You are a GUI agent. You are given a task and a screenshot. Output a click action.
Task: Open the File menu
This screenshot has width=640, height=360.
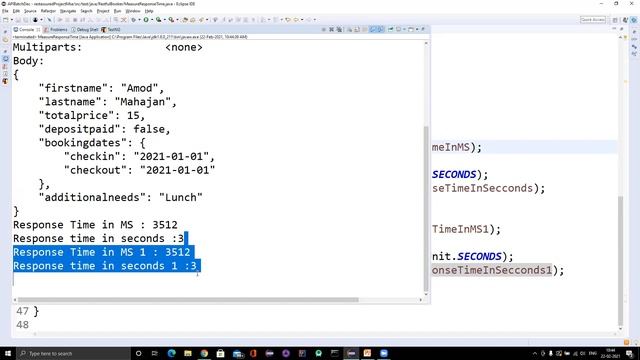5,11
